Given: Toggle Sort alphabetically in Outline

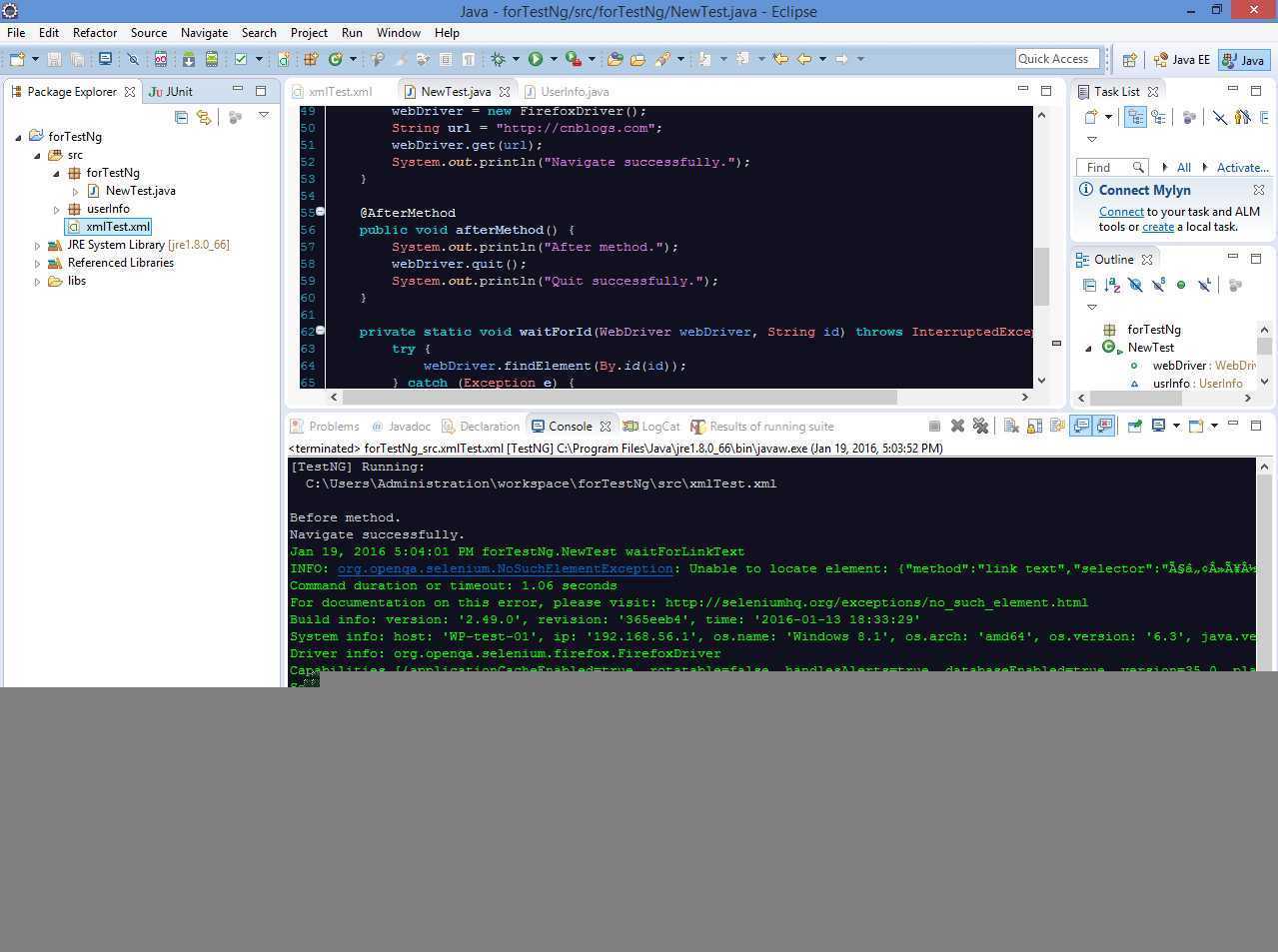Looking at the screenshot, I should click(1112, 285).
